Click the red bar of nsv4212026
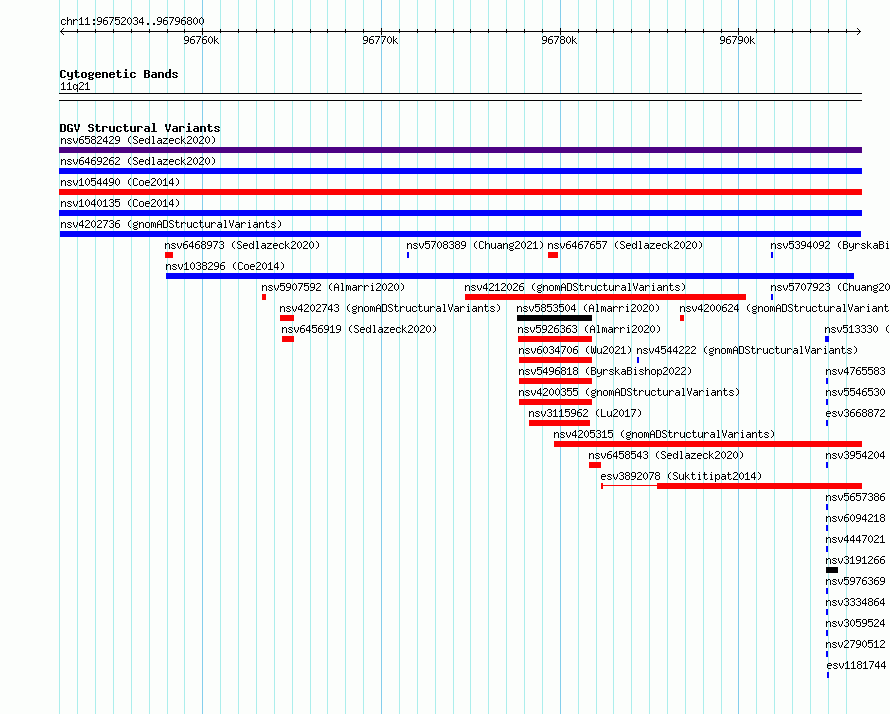This screenshot has width=890, height=714. click(605, 297)
